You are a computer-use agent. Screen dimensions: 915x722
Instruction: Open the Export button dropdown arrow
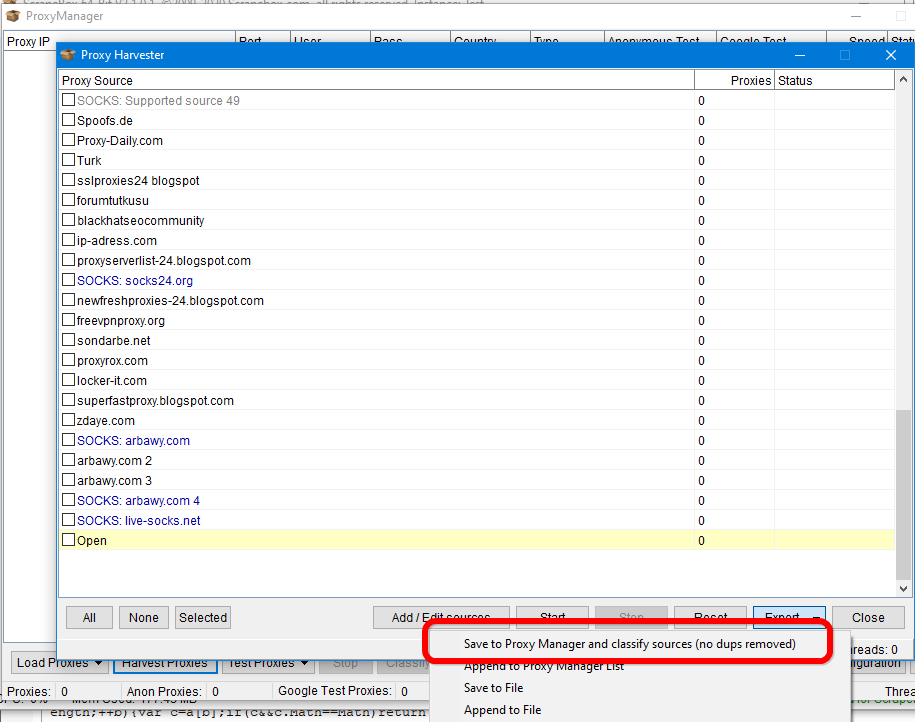point(816,618)
